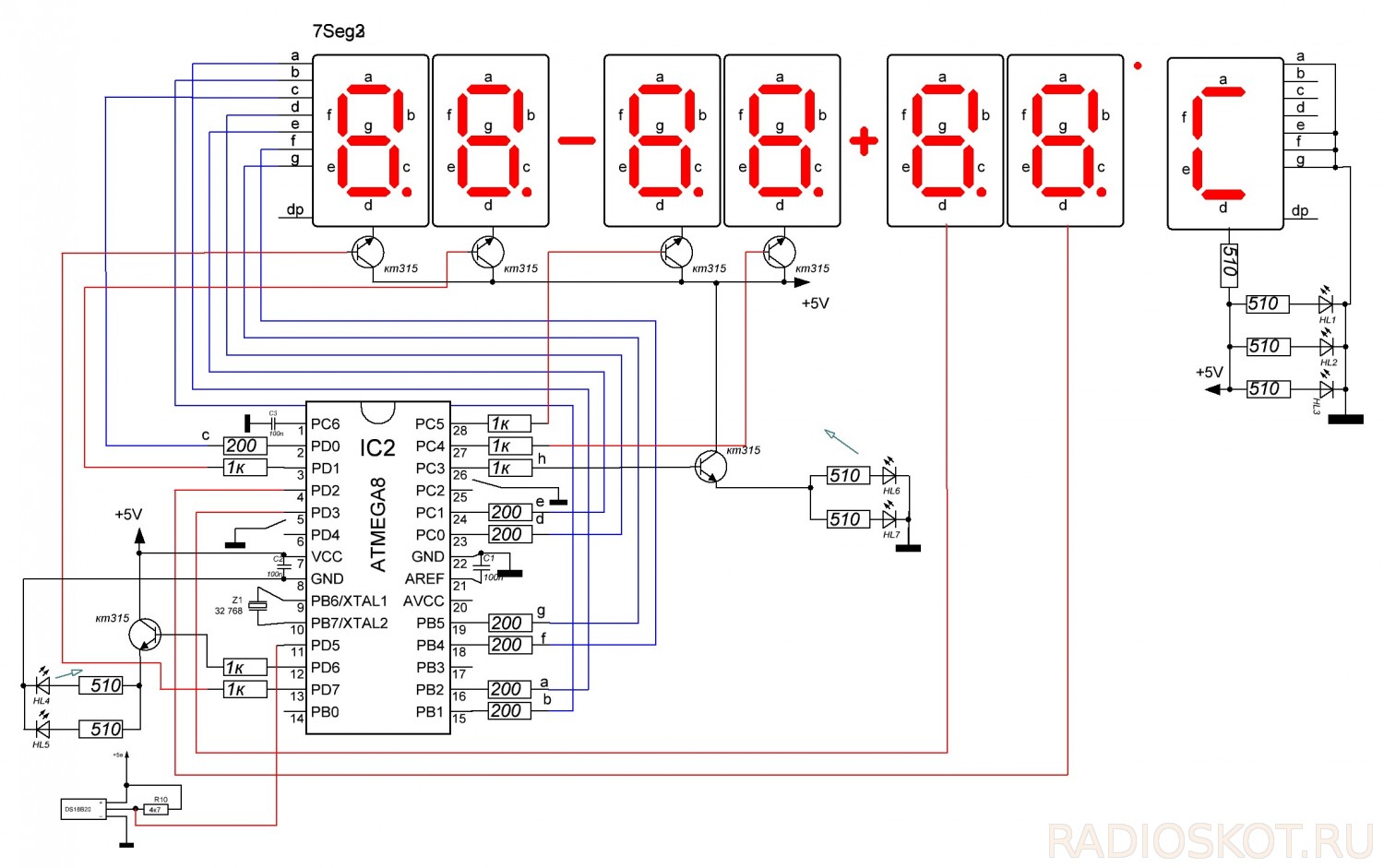Select the PB7/XTAL2 pin label
This screenshot has height=868, width=1384.
[350, 623]
